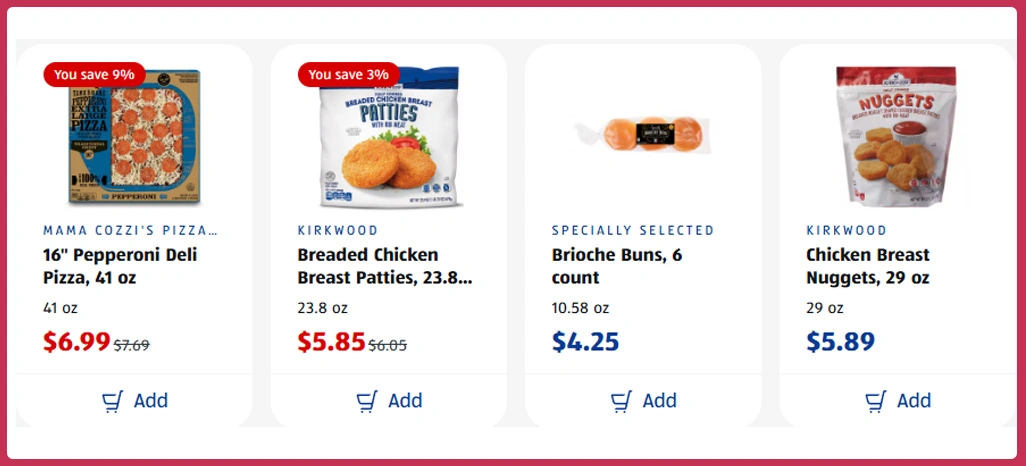This screenshot has width=1026, height=466.
Task: Add Chicken Breast Nuggets to cart
Action: coord(897,401)
